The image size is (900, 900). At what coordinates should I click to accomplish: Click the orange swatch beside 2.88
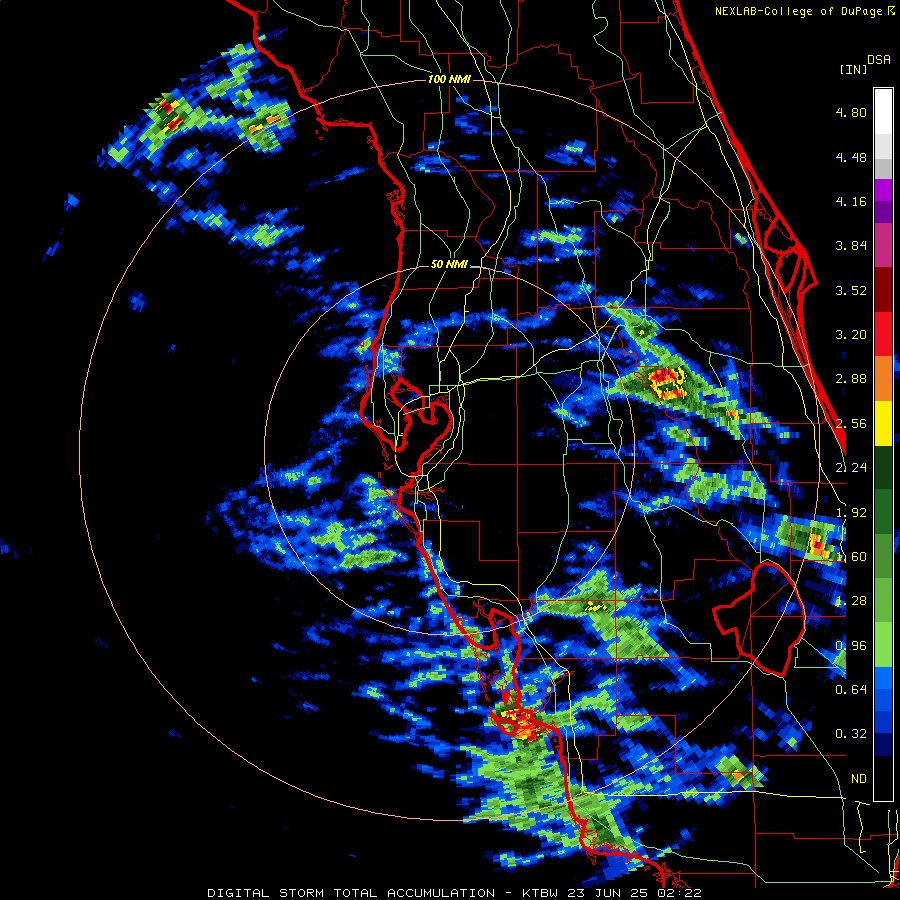883,379
